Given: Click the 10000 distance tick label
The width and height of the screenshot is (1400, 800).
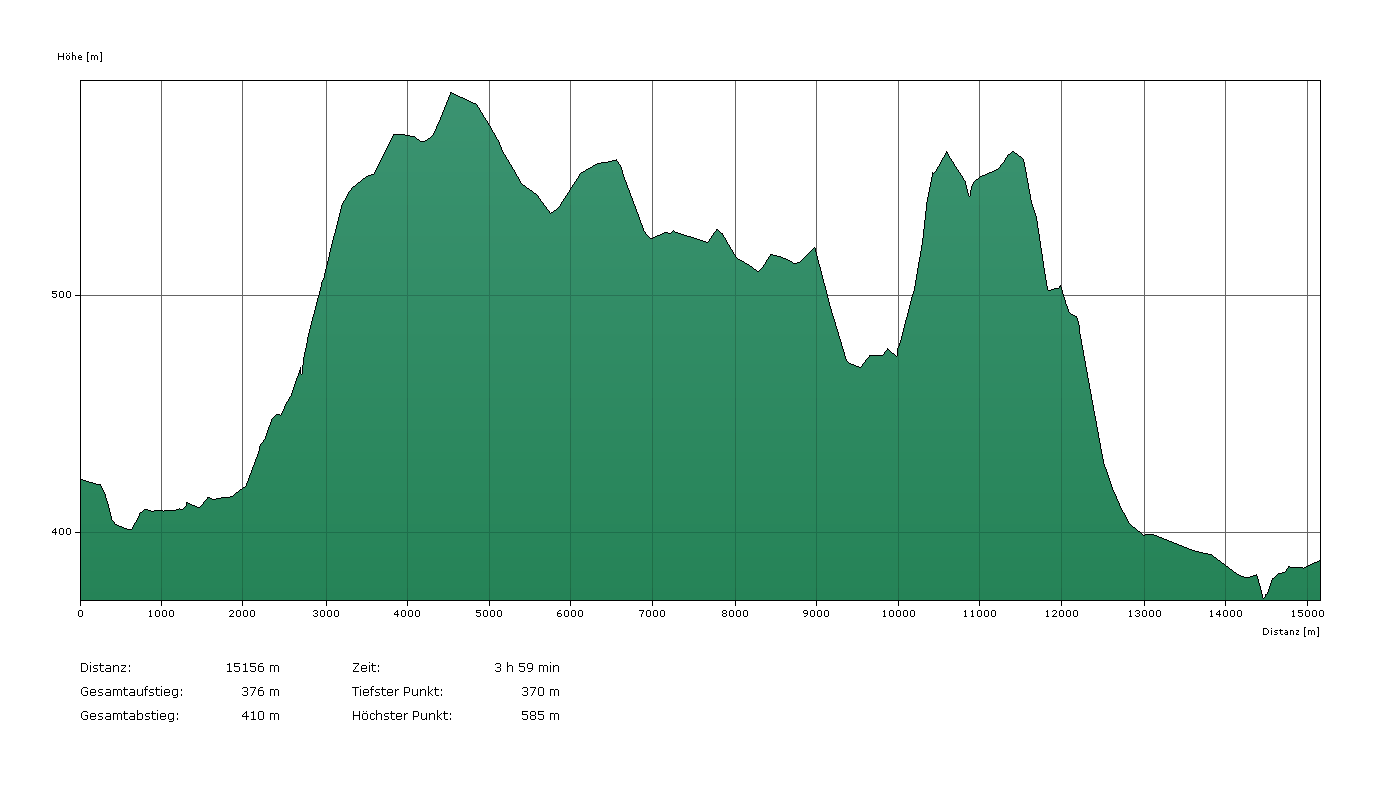Looking at the screenshot, I should [x=897, y=613].
